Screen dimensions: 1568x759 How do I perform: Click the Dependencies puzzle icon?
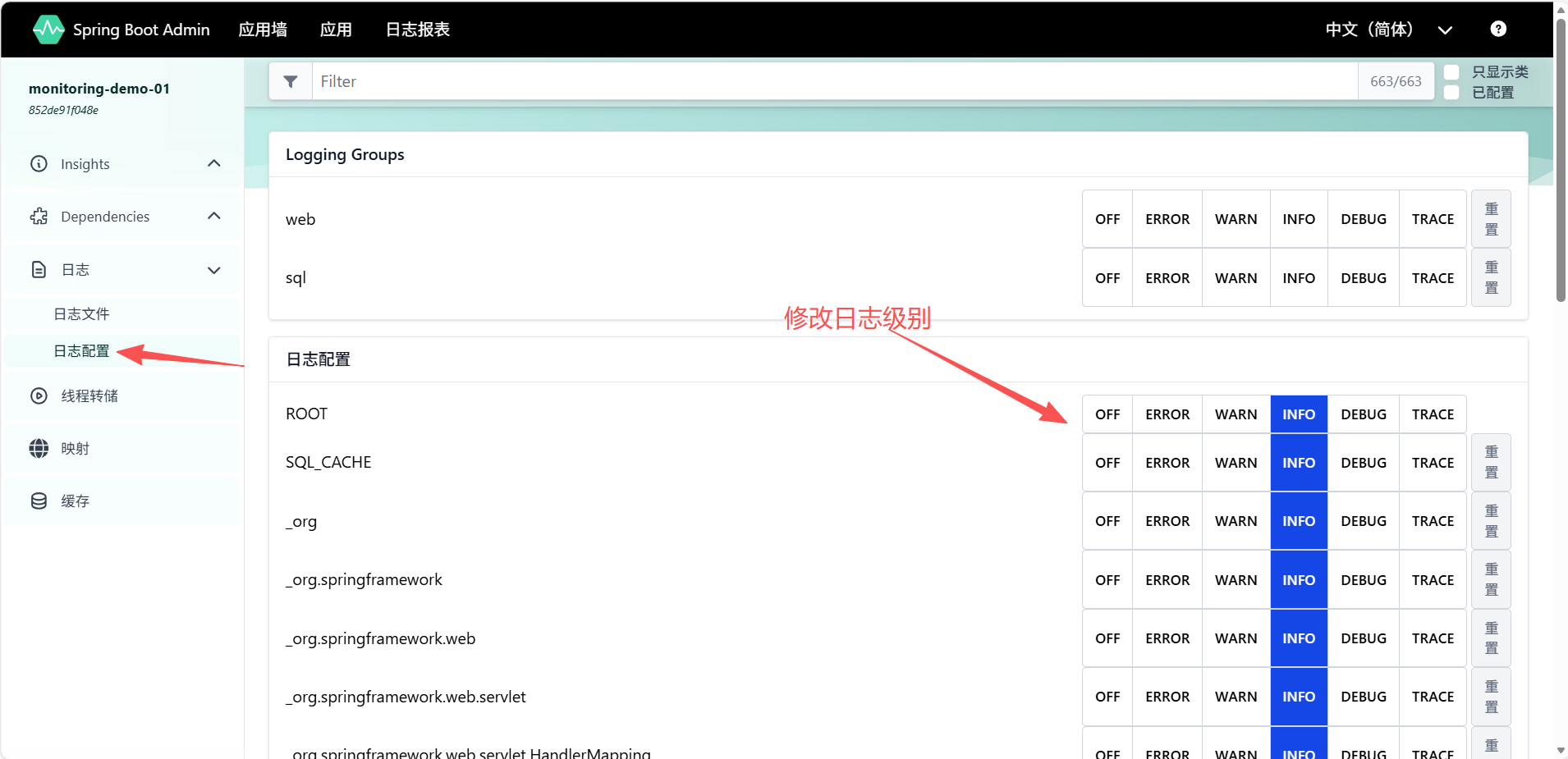(x=39, y=216)
